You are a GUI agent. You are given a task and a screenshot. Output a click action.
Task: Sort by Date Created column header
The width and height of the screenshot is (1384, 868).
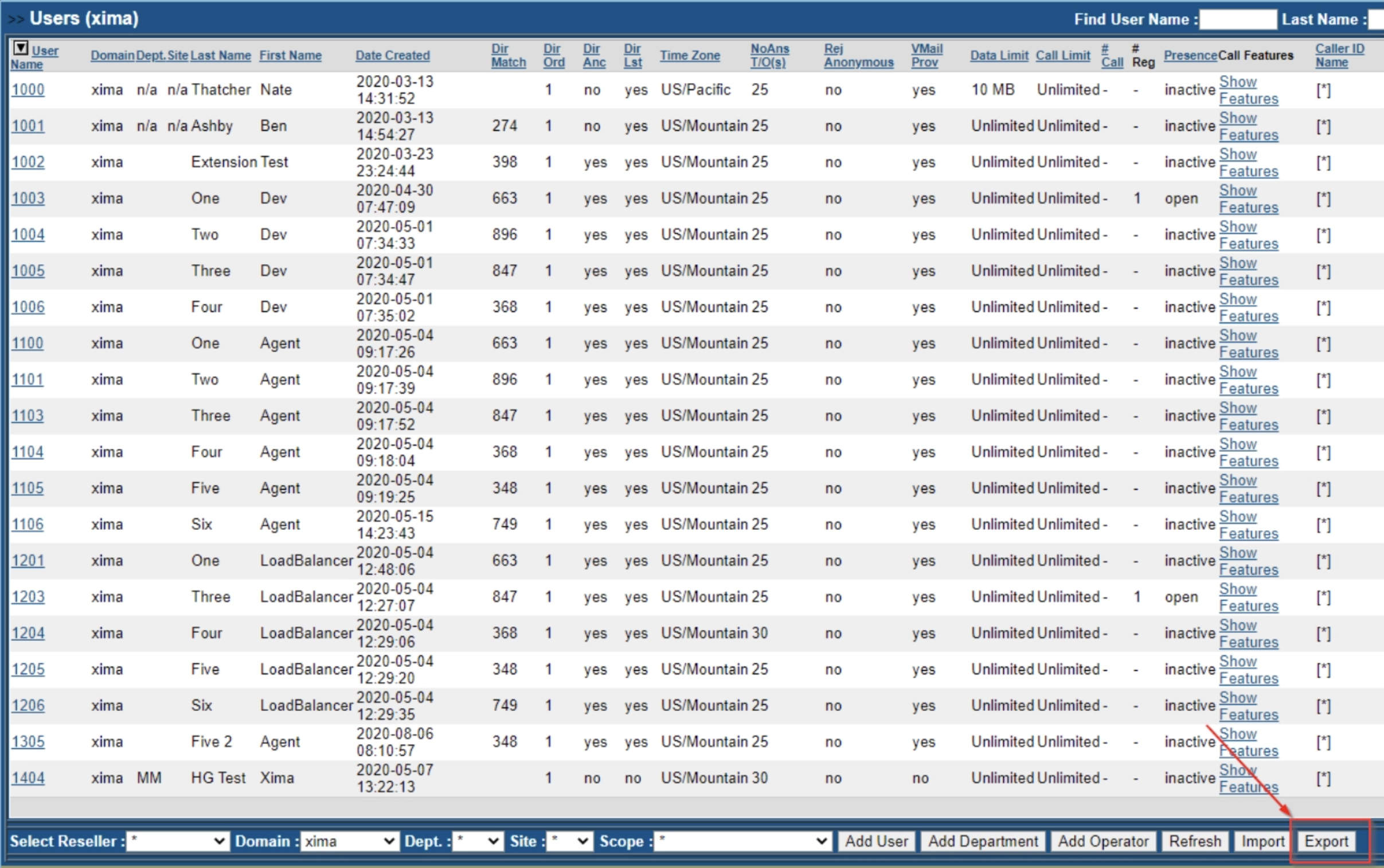(x=392, y=56)
